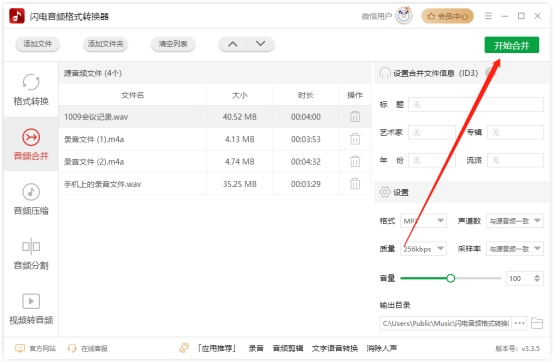554x363 pixels.
Task: Move selected file down with arrow
Action: (260, 44)
